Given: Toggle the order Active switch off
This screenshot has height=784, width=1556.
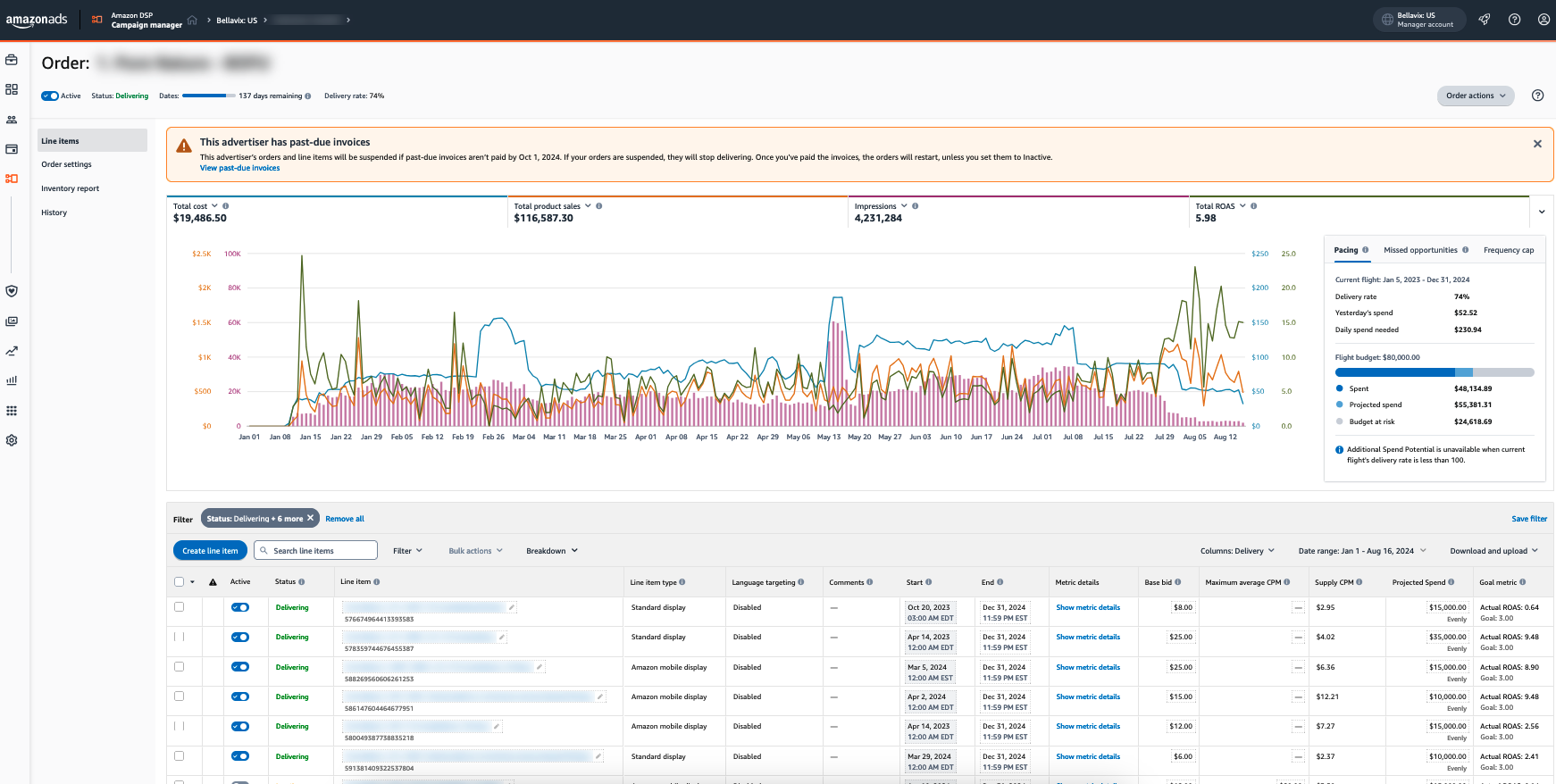Looking at the screenshot, I should click(x=50, y=96).
